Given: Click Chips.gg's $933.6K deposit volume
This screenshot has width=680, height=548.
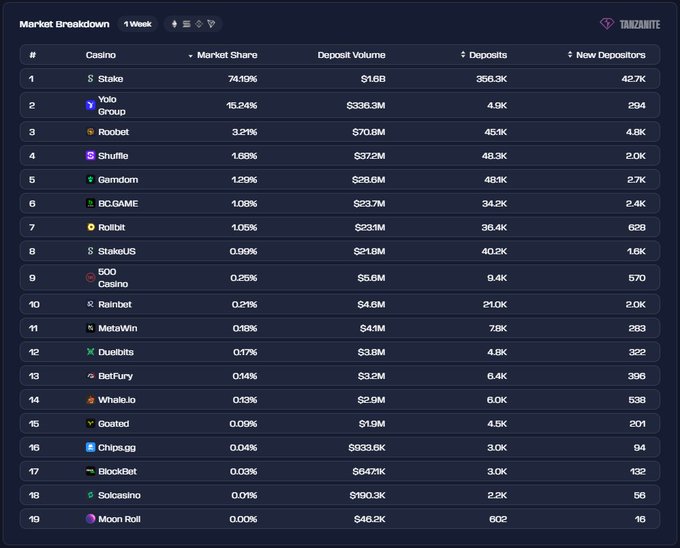Looking at the screenshot, I should click(367, 447).
